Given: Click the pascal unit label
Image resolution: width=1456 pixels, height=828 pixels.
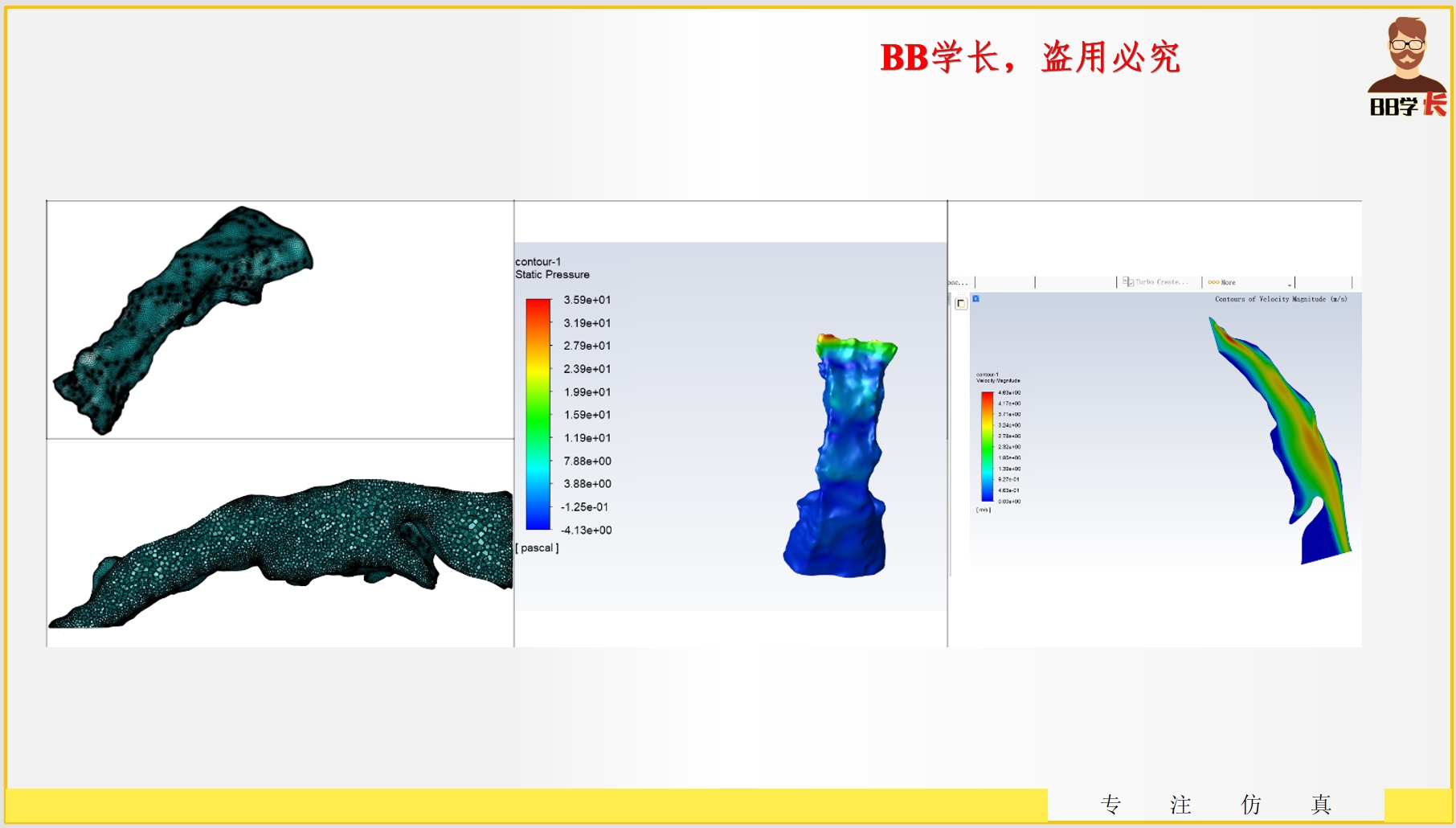Looking at the screenshot, I should [x=537, y=548].
